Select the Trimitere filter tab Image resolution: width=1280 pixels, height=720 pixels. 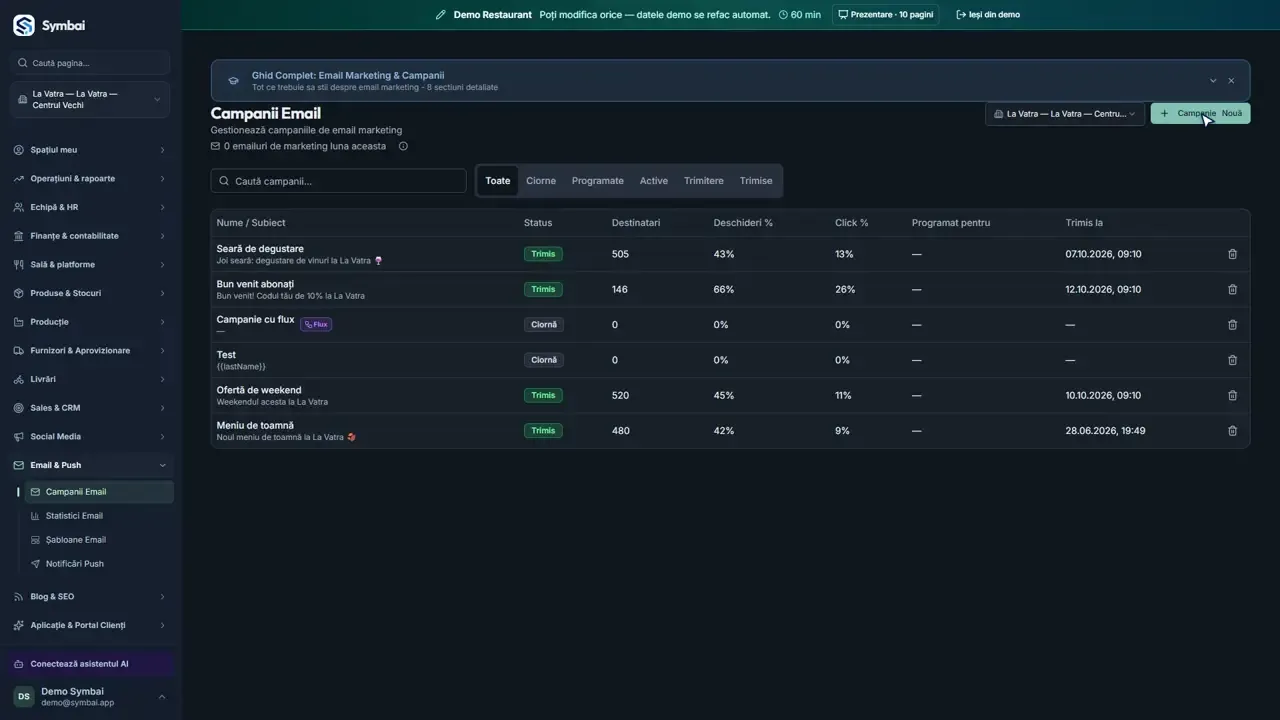[704, 181]
